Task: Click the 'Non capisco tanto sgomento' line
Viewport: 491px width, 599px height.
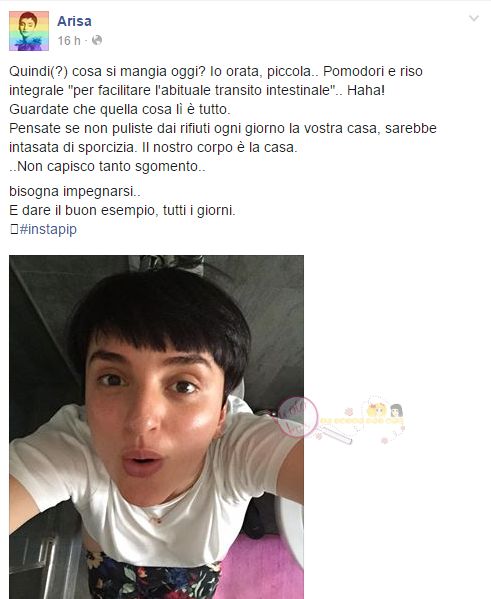Action: point(107,167)
